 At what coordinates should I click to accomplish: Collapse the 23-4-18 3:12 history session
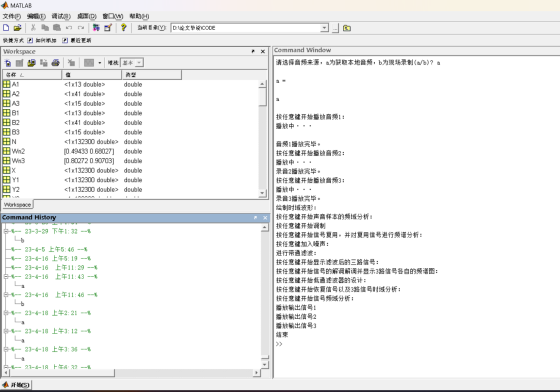pos(6,331)
